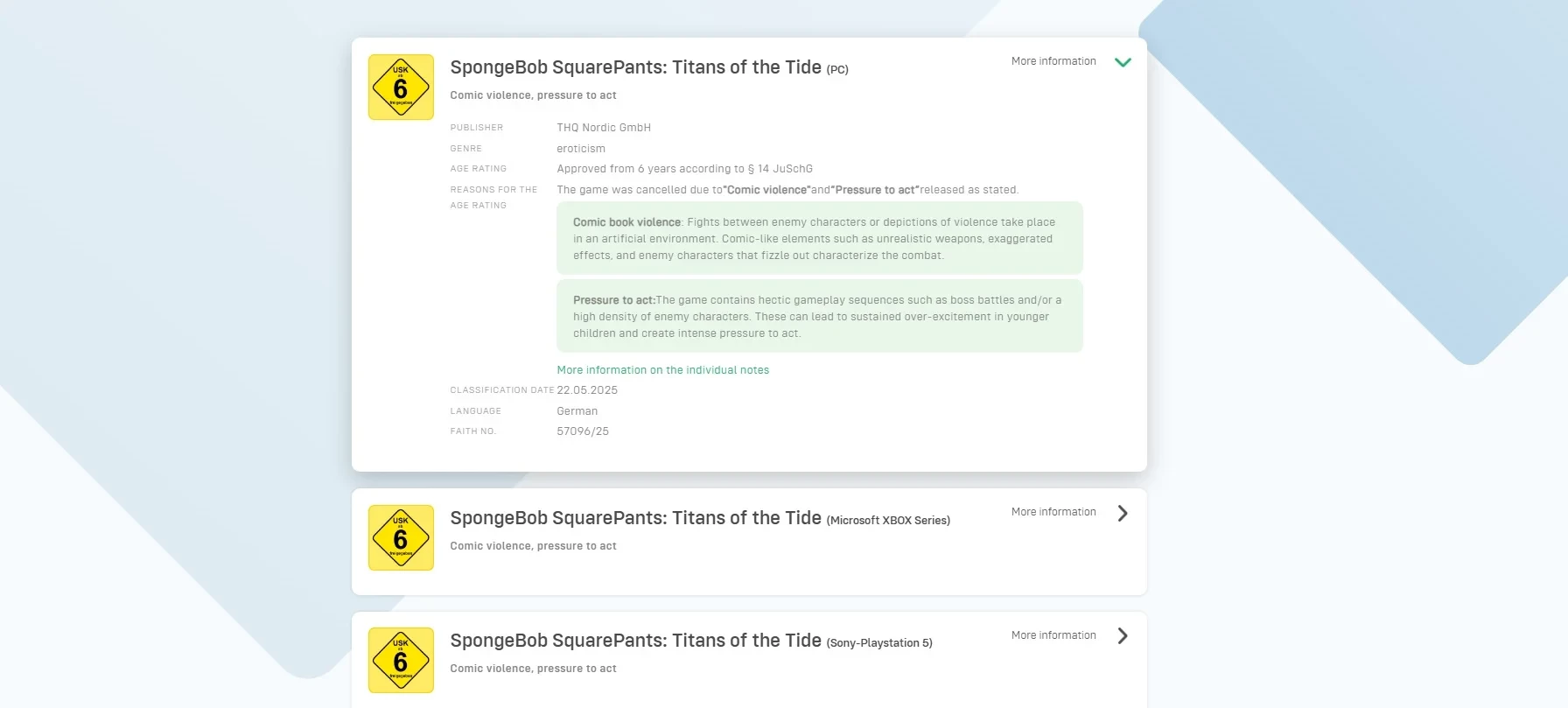Collapse the PC entry with the green chevron

point(1123,62)
